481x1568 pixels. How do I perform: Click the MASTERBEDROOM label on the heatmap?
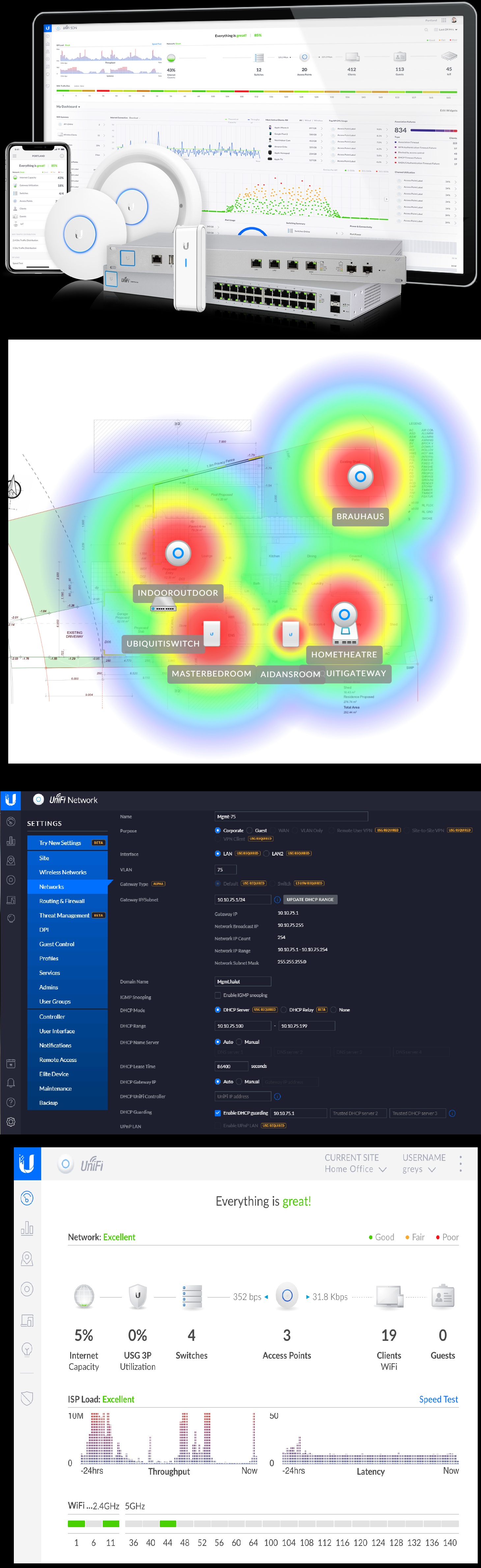[x=212, y=674]
